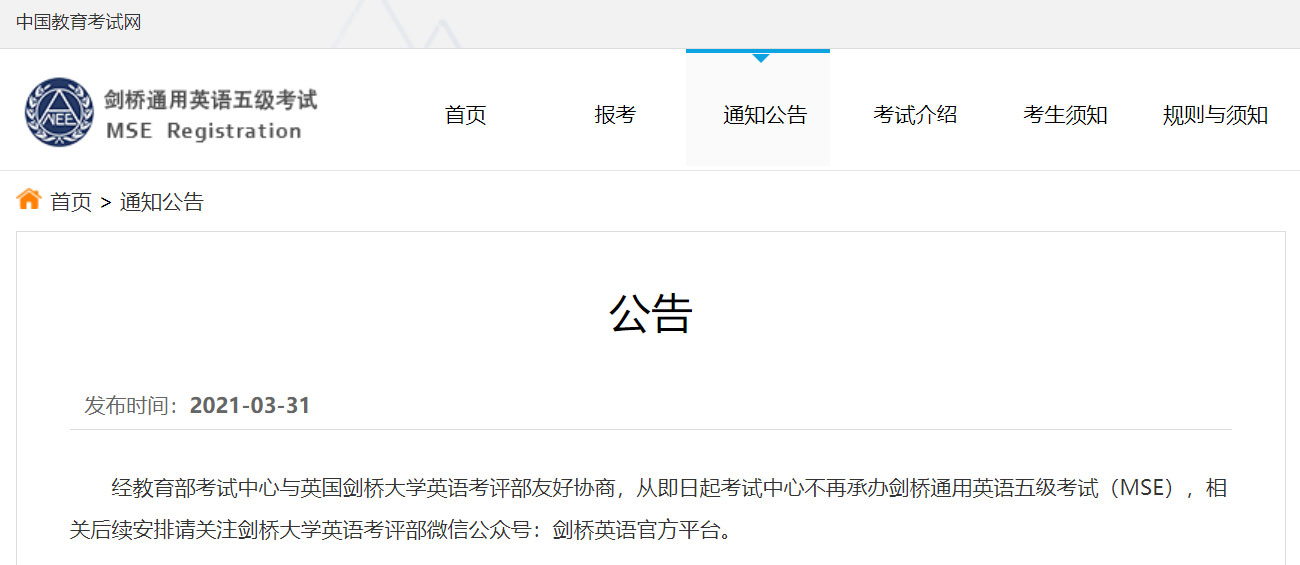Open the 报考 navigation tab
Screen dimensions: 1300x565
[615, 115]
